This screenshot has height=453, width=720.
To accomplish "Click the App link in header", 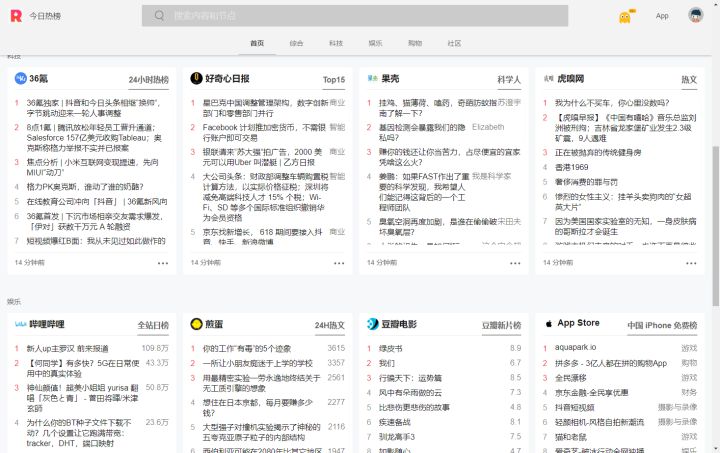I will coord(662,16).
